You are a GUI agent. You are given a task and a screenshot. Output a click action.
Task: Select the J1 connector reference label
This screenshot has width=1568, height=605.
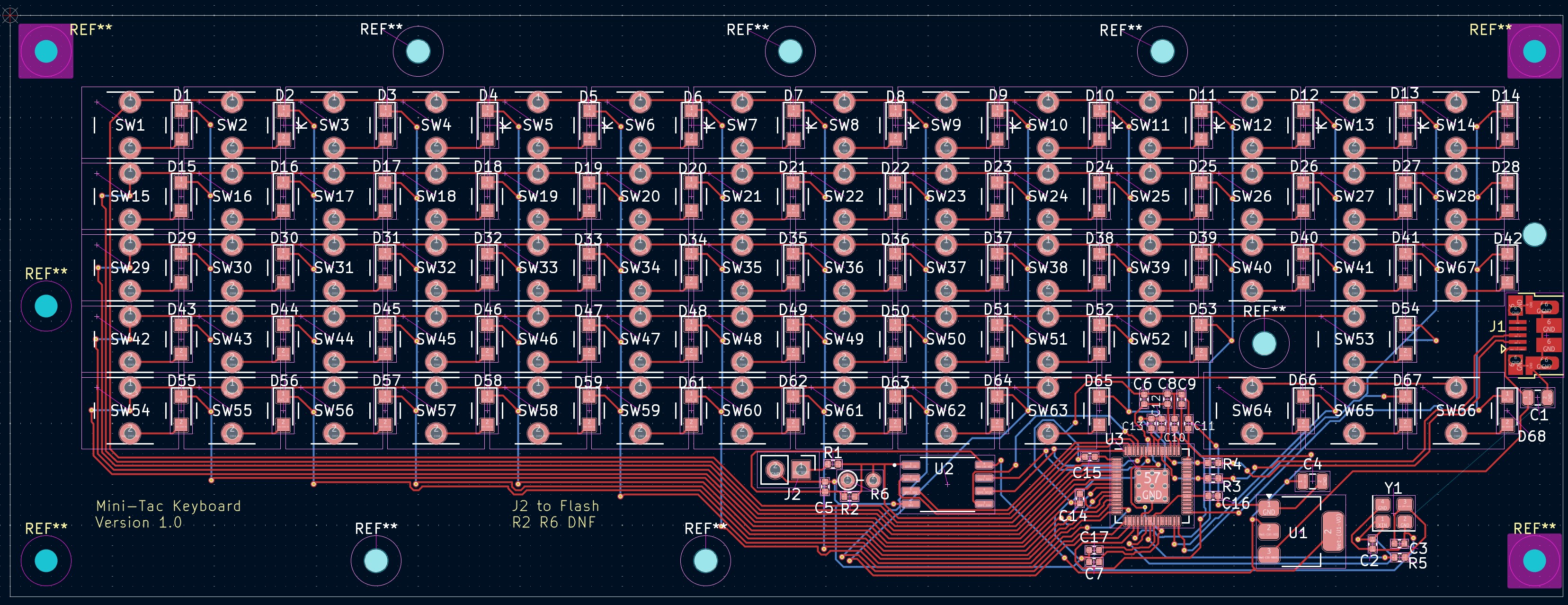[1497, 327]
